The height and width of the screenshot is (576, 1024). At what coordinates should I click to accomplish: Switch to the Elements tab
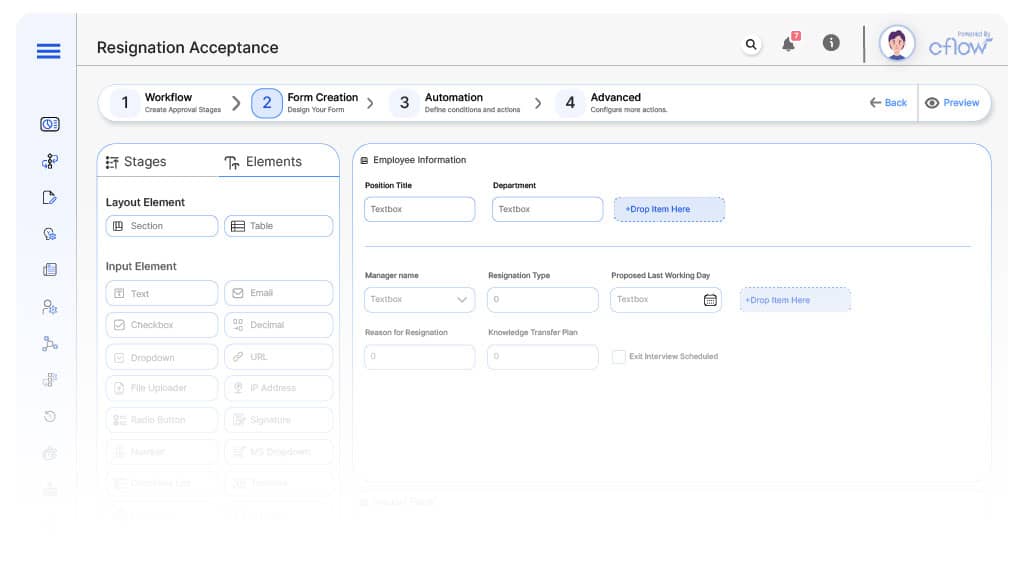[x=263, y=162]
